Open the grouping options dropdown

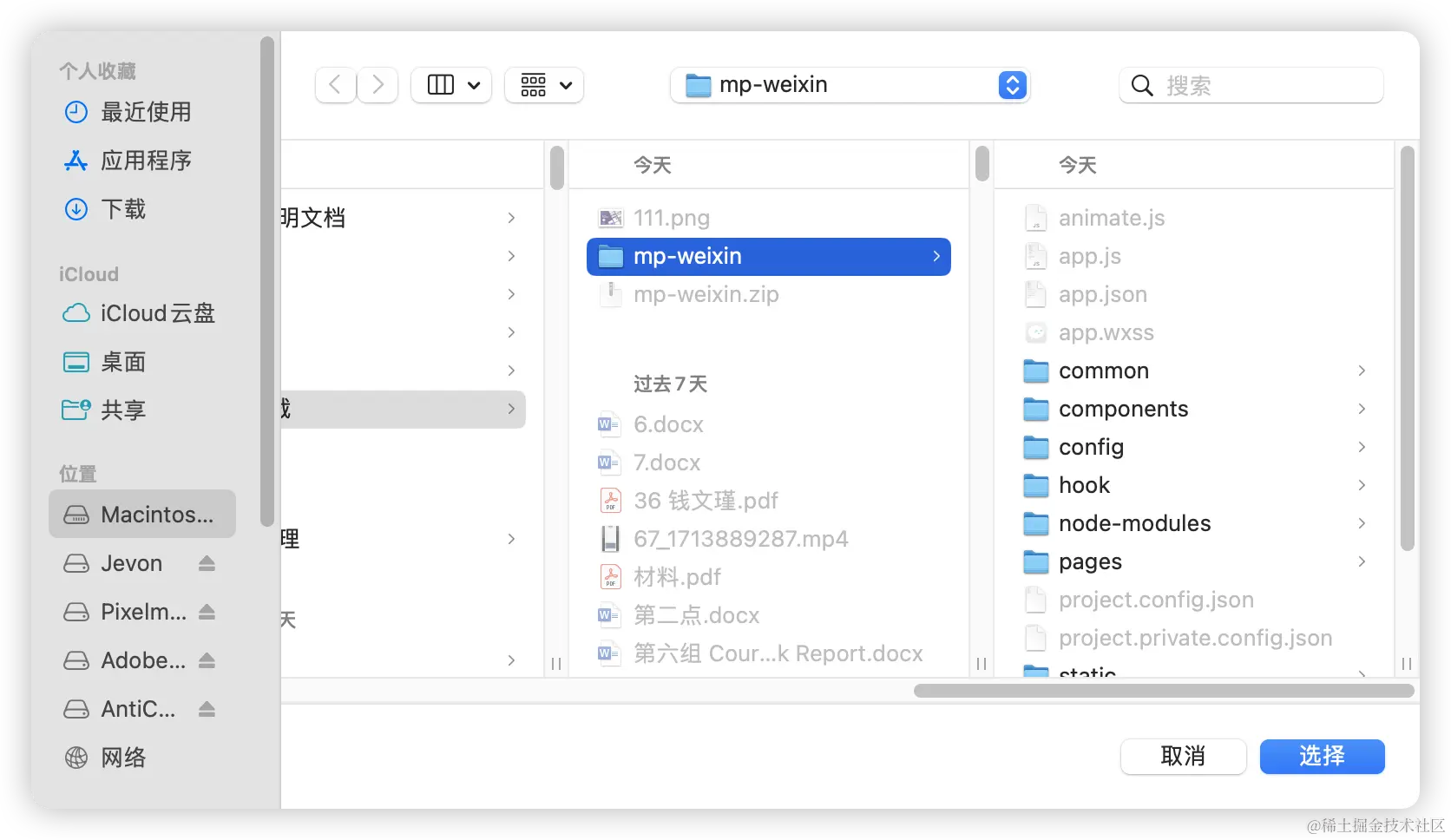tap(544, 85)
